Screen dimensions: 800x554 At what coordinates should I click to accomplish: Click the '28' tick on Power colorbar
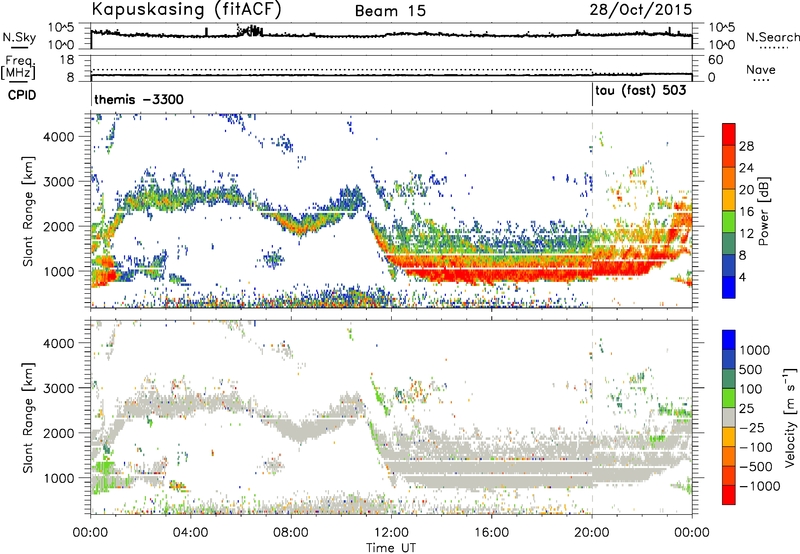click(x=746, y=146)
